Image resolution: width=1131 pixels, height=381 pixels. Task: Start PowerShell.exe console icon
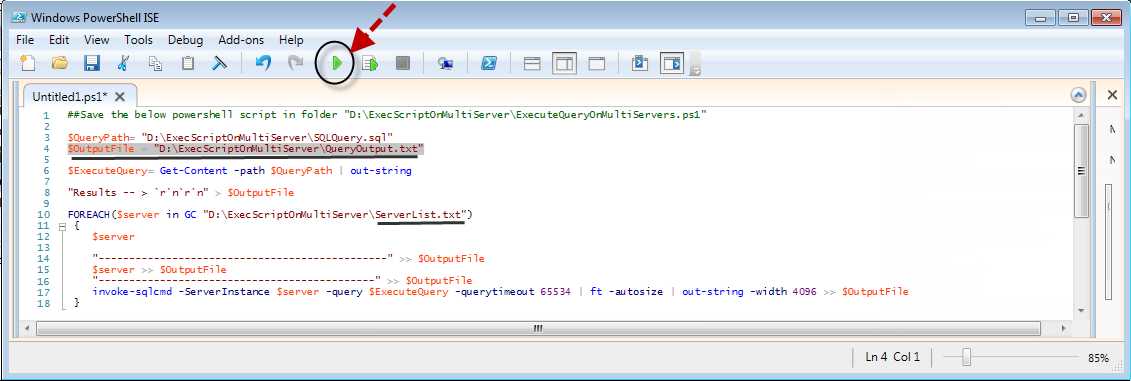click(489, 64)
